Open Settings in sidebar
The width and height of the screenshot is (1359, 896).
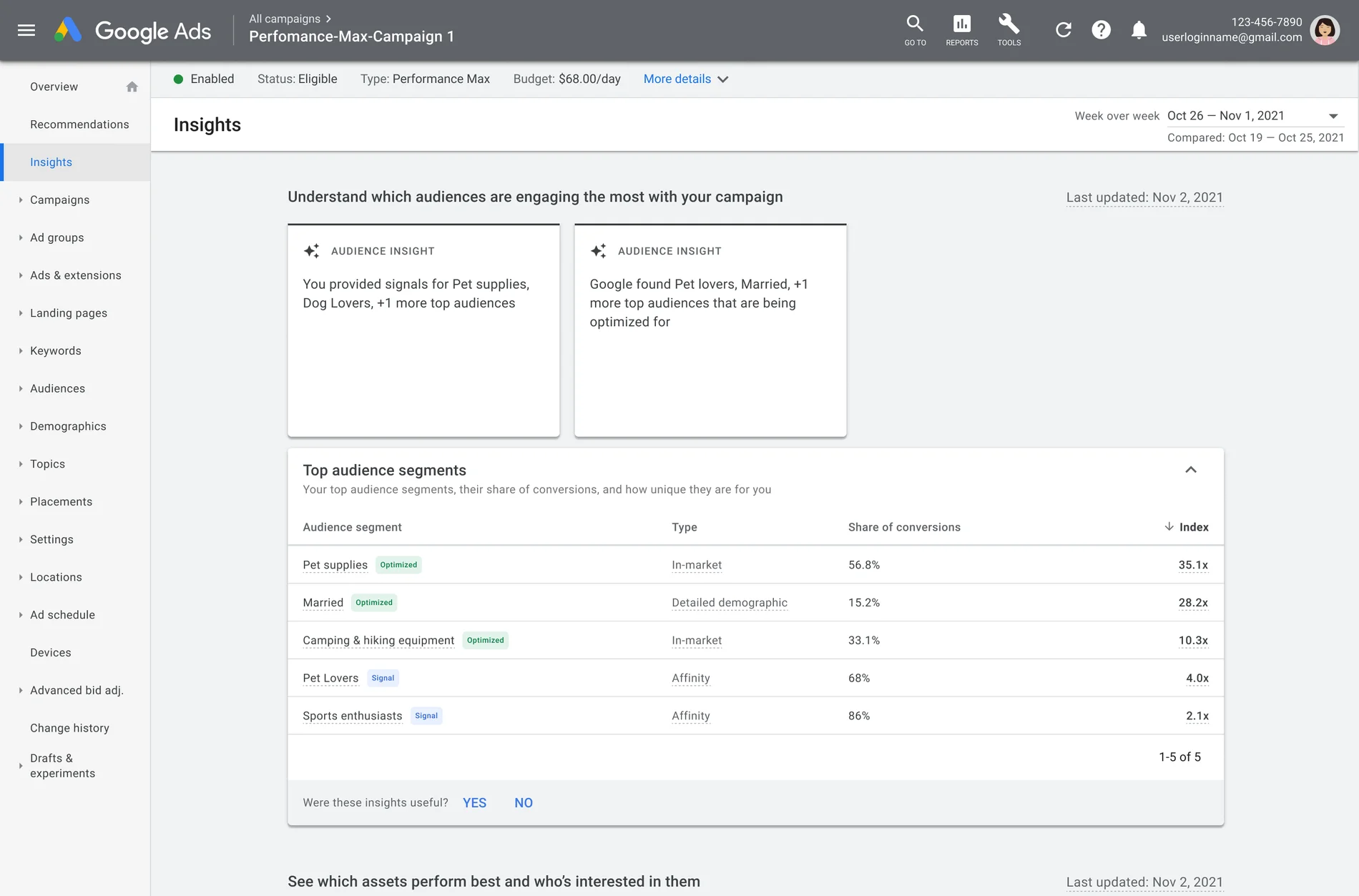coord(51,540)
